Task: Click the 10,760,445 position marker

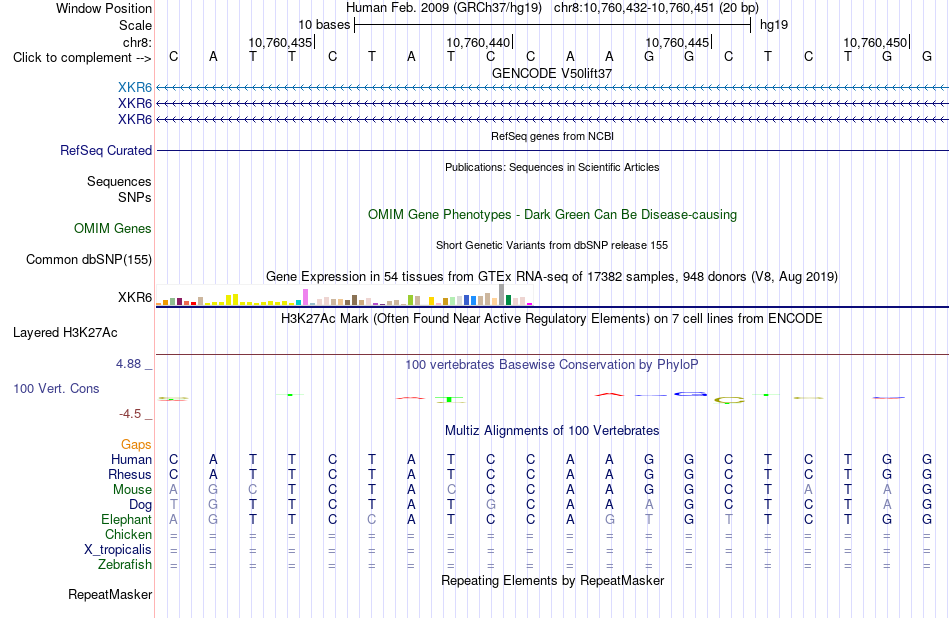Action: (x=677, y=42)
